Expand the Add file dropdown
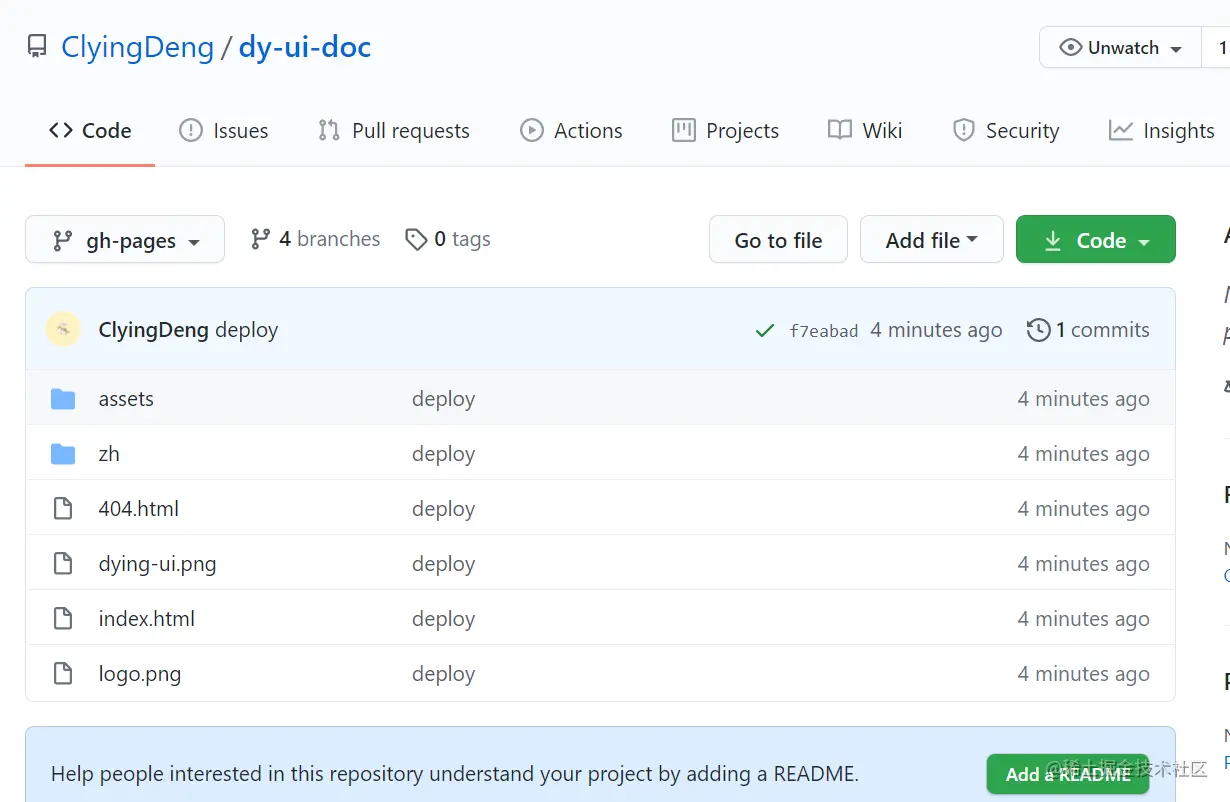The width and height of the screenshot is (1230, 802). click(931, 240)
